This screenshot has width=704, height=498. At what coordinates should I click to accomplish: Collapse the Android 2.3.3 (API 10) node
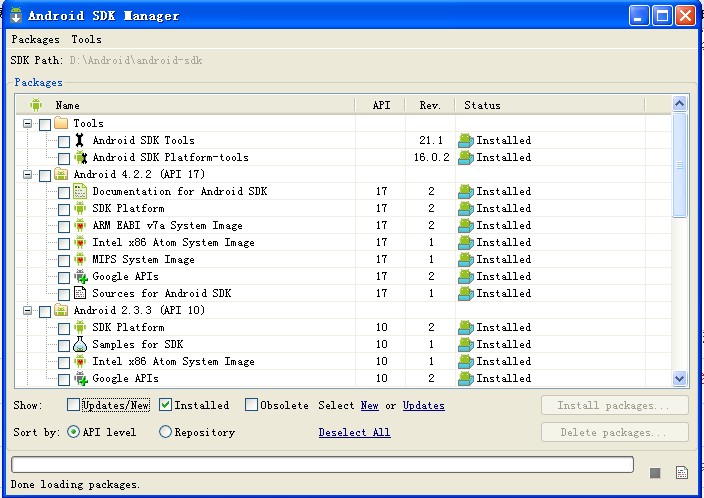(28, 310)
